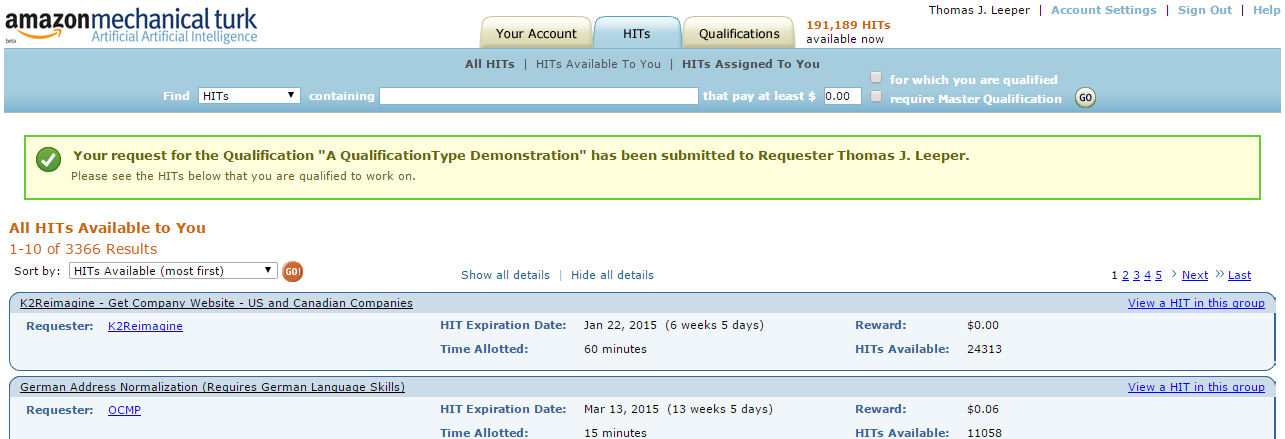The height and width of the screenshot is (439, 1285).
Task: Click the minimum pay amount field
Action: [843, 96]
